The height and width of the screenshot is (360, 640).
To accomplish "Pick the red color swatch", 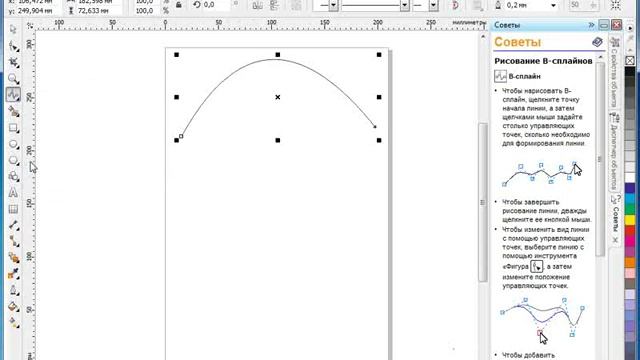I will pos(630,230).
